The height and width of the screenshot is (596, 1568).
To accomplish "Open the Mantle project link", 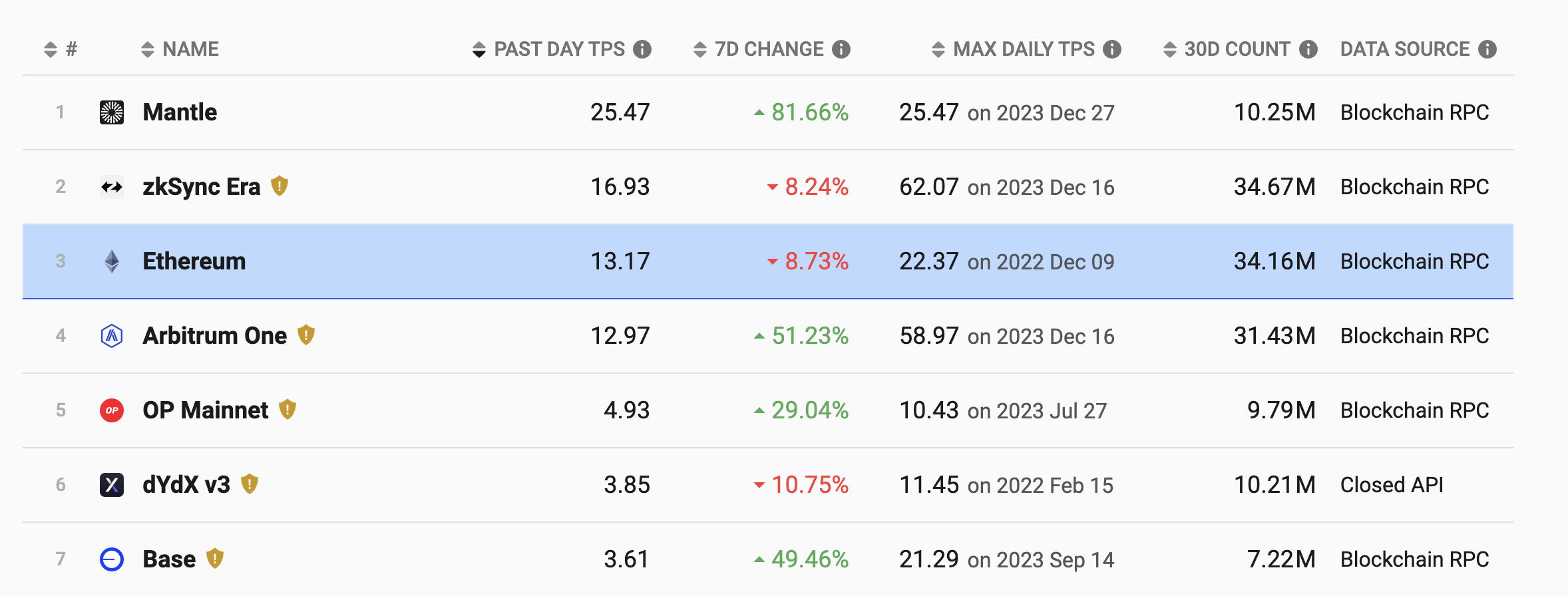I will [180, 112].
